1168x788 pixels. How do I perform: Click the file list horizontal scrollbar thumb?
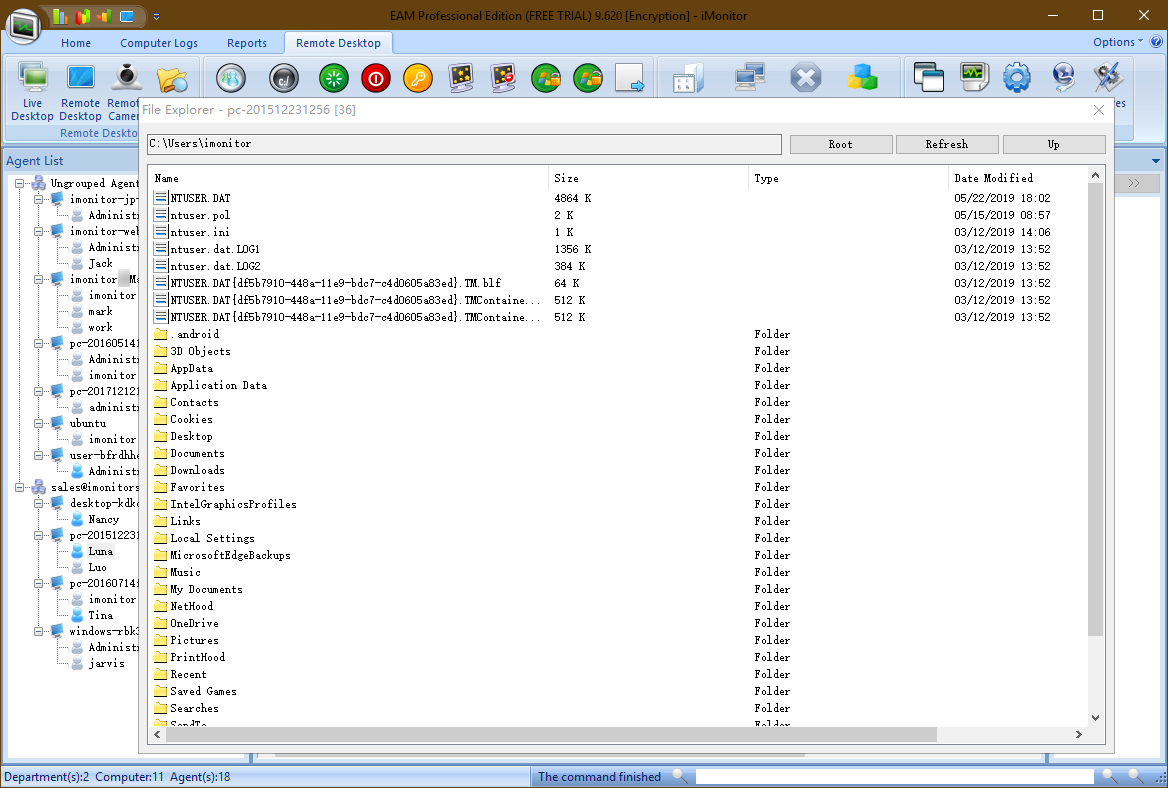coord(550,734)
